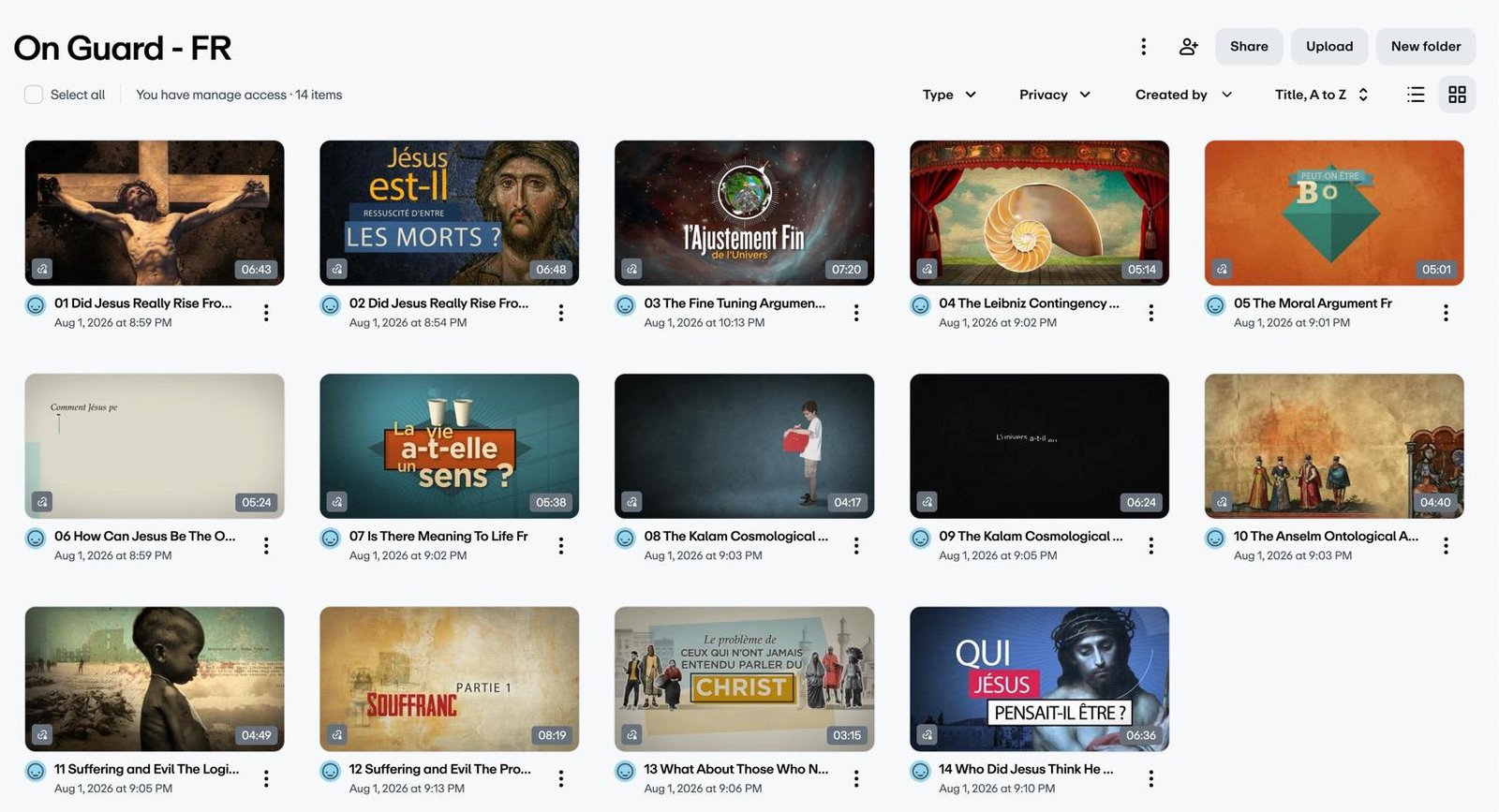1499x812 pixels.
Task: Open more options for 02 Did Jesus Really Rise
Action: coord(561,313)
